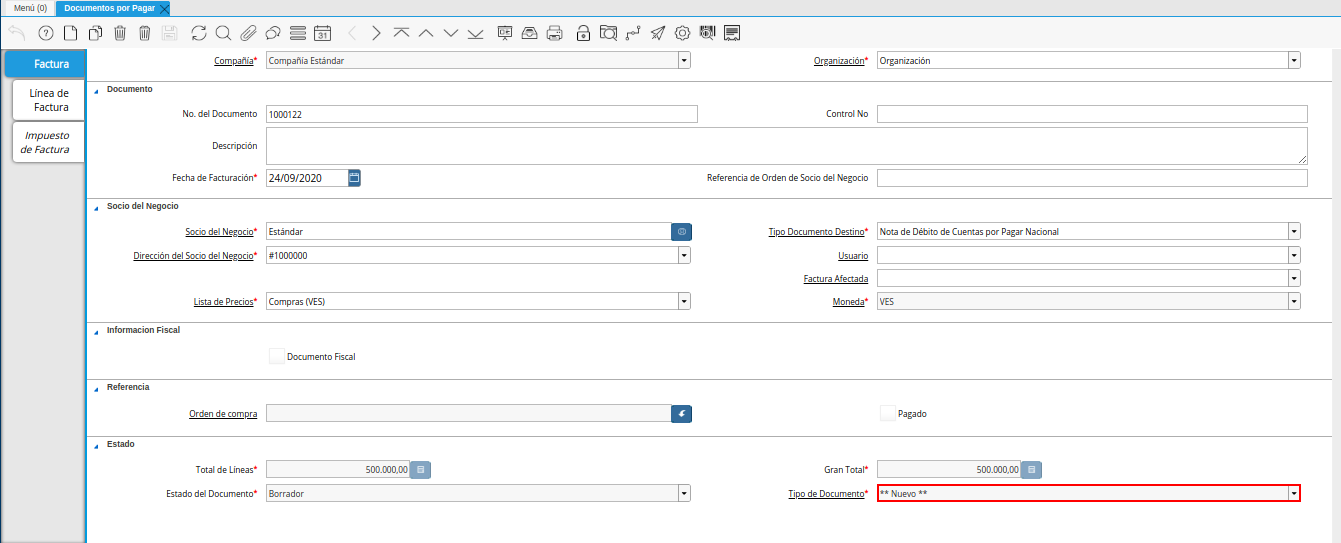This screenshot has width=1341, height=543.
Task: Click the Help question mark icon
Action: pos(45,33)
